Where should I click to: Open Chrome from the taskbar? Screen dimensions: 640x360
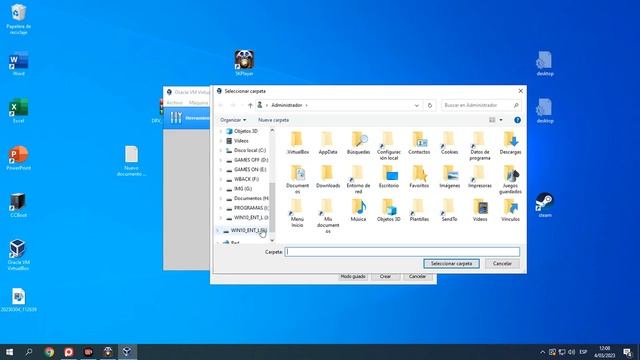49,352
